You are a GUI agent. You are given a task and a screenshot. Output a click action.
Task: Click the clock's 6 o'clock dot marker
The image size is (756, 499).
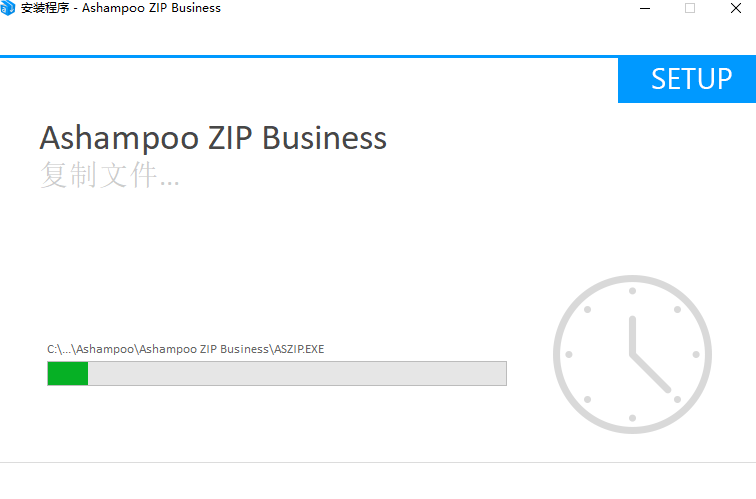pyautogui.click(x=632, y=418)
